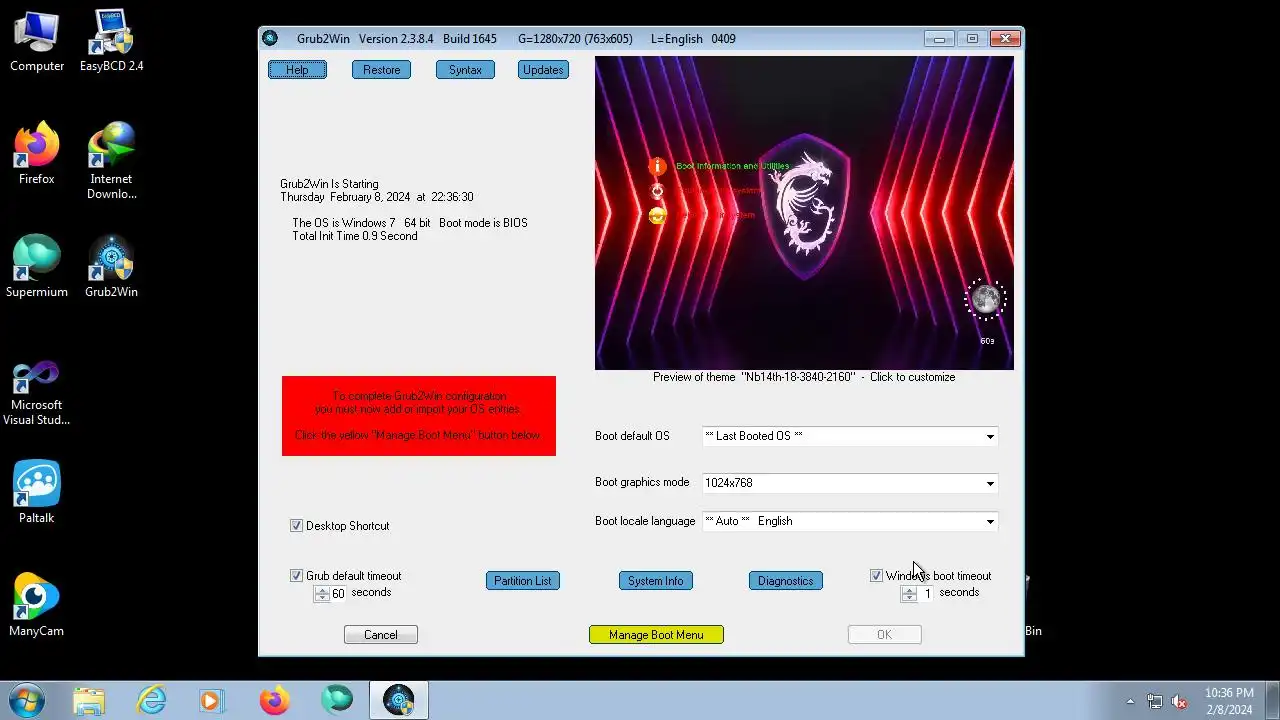Open the Boot graphics mode dropdown
Screen dimensions: 1280x720
pos(850,483)
